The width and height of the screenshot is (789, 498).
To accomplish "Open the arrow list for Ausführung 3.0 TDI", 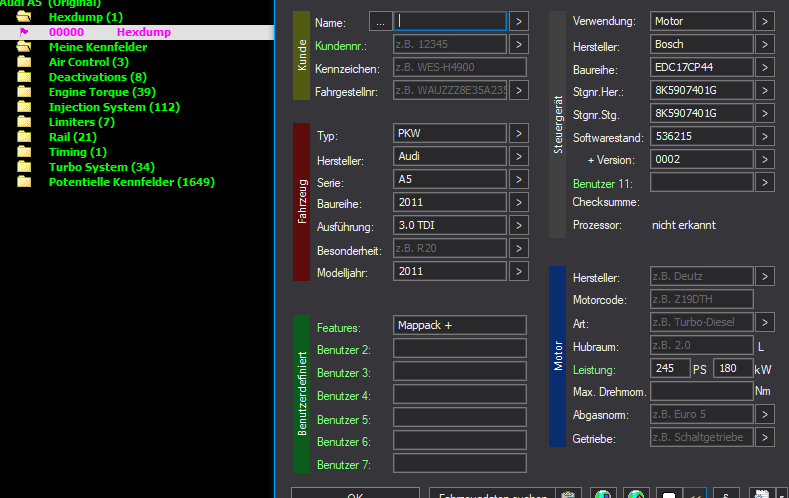I will 519,225.
